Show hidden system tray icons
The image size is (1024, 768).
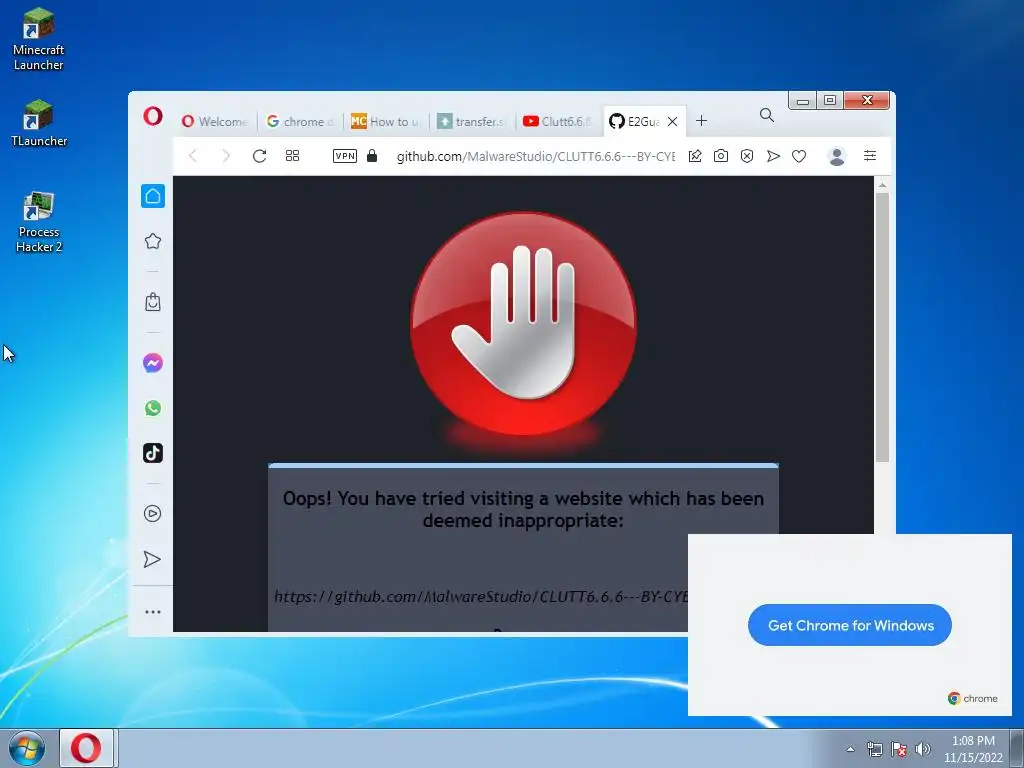coord(850,749)
